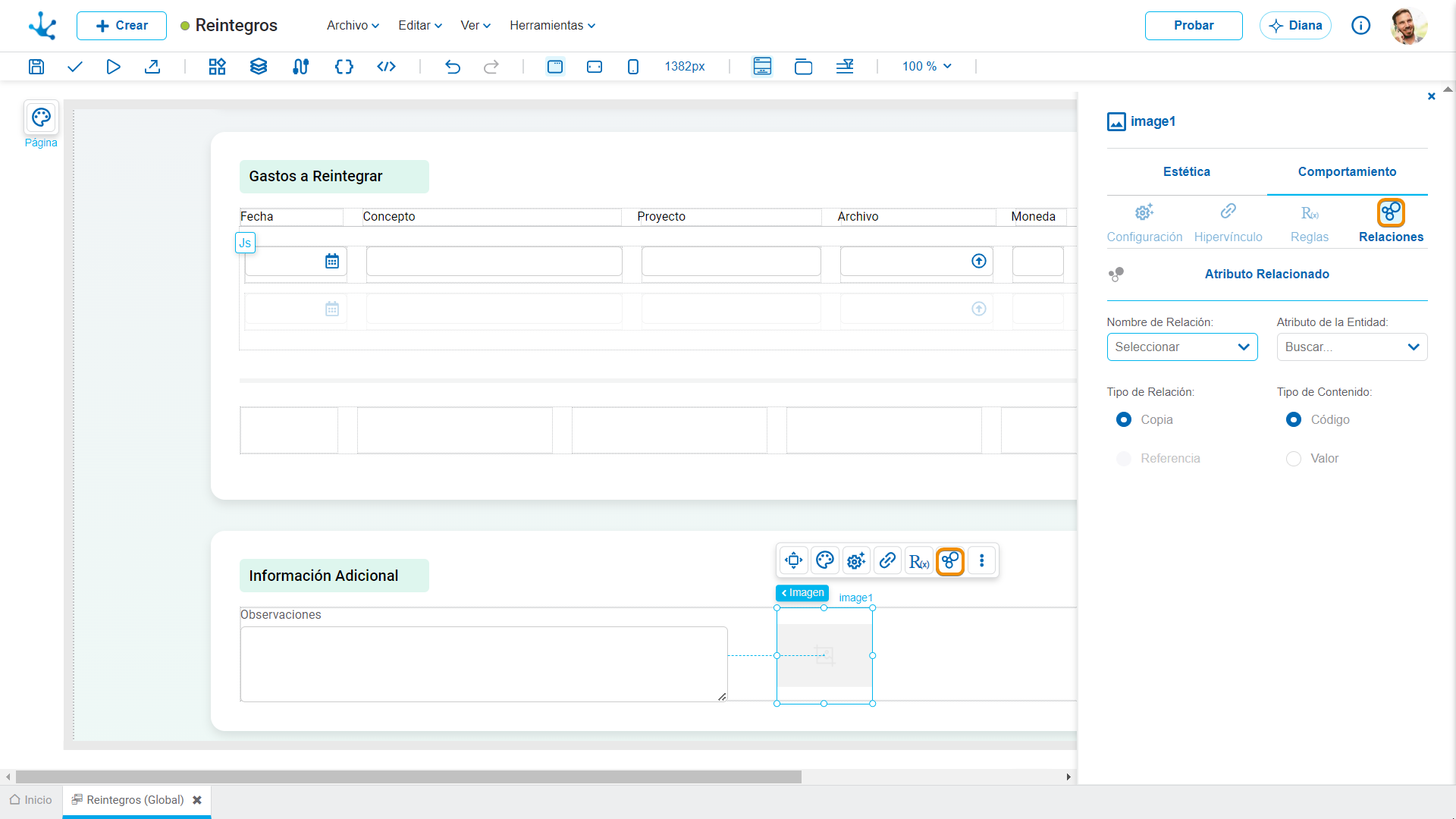
Task: Open more options on image toolbar
Action: (x=982, y=560)
